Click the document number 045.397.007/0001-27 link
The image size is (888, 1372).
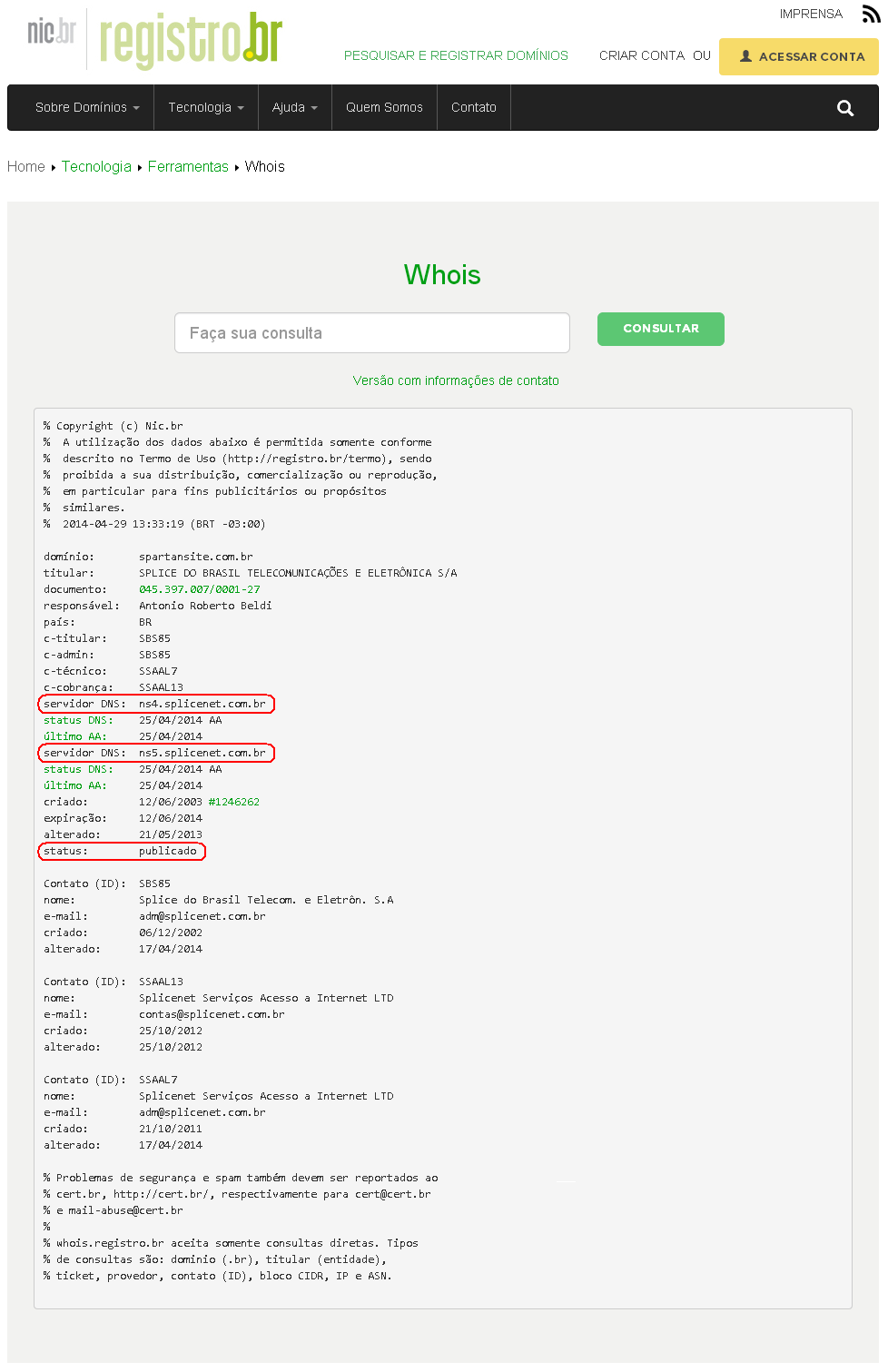[200, 589]
